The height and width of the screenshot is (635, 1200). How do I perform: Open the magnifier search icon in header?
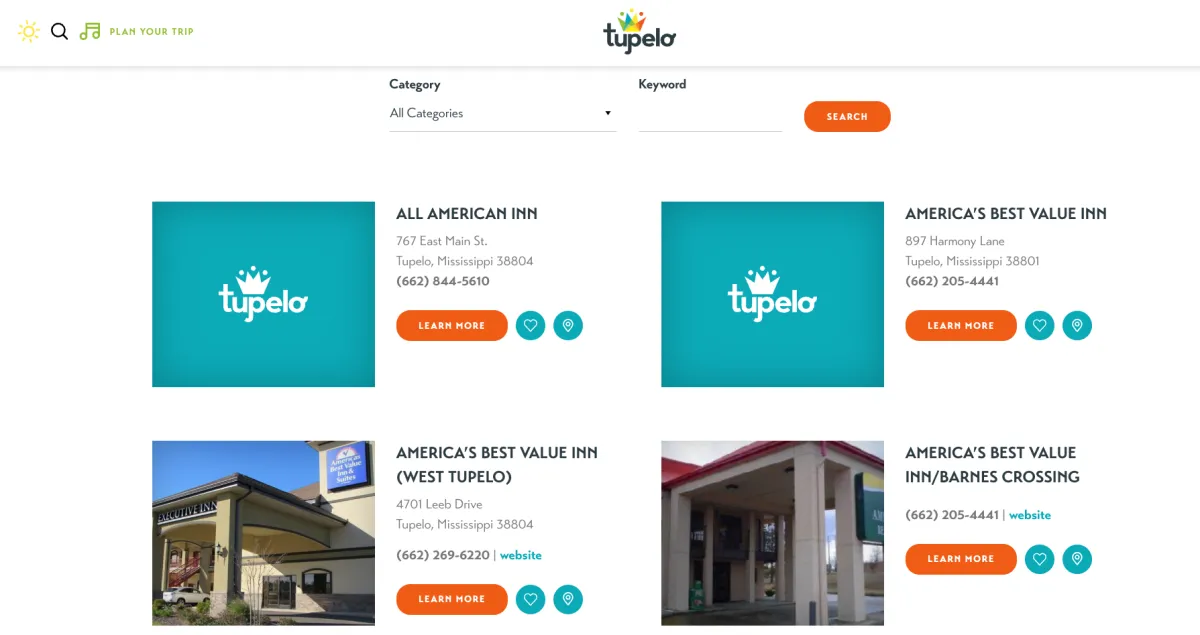click(60, 31)
